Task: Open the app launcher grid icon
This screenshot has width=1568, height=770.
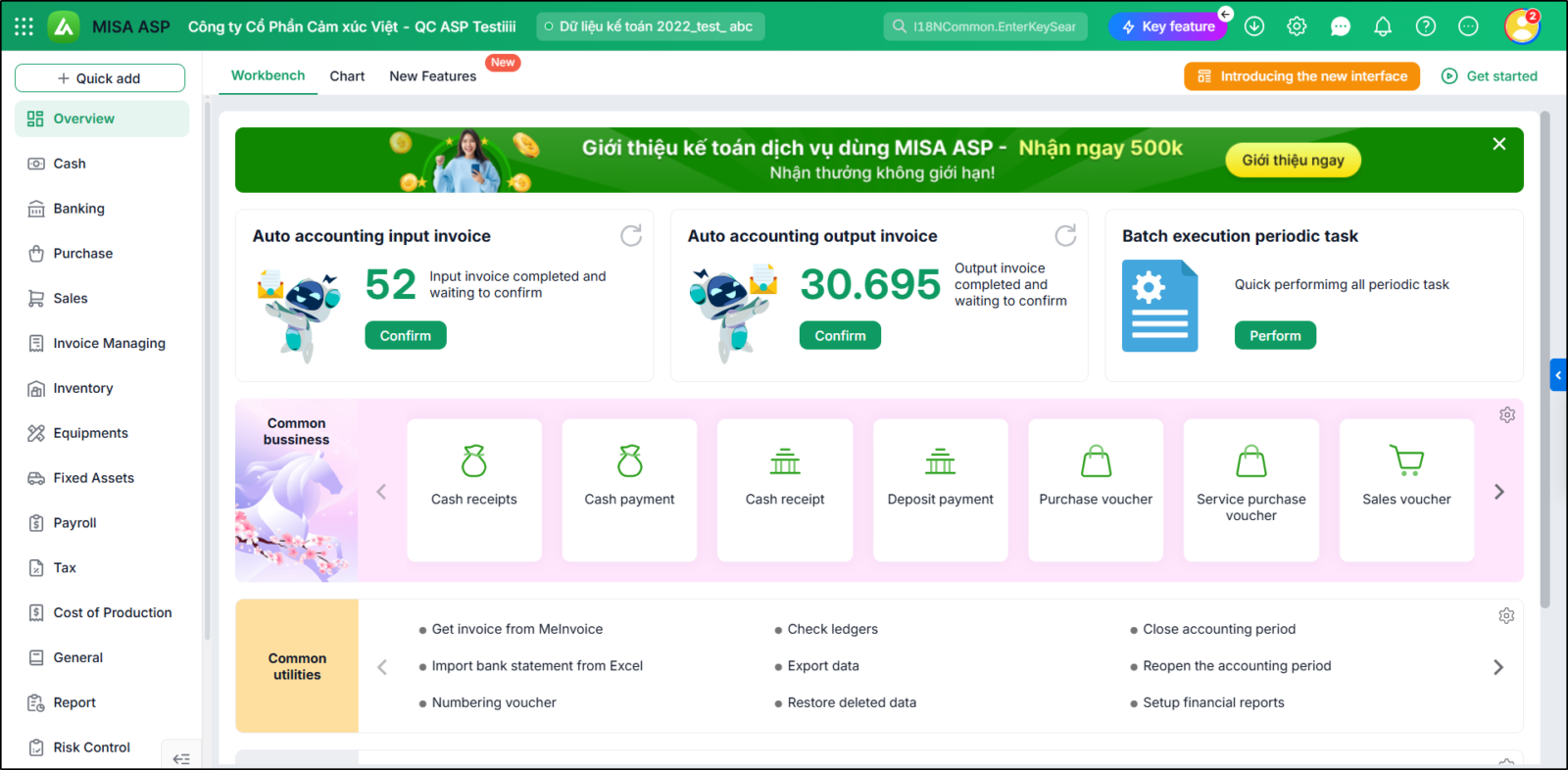Action: tap(24, 26)
